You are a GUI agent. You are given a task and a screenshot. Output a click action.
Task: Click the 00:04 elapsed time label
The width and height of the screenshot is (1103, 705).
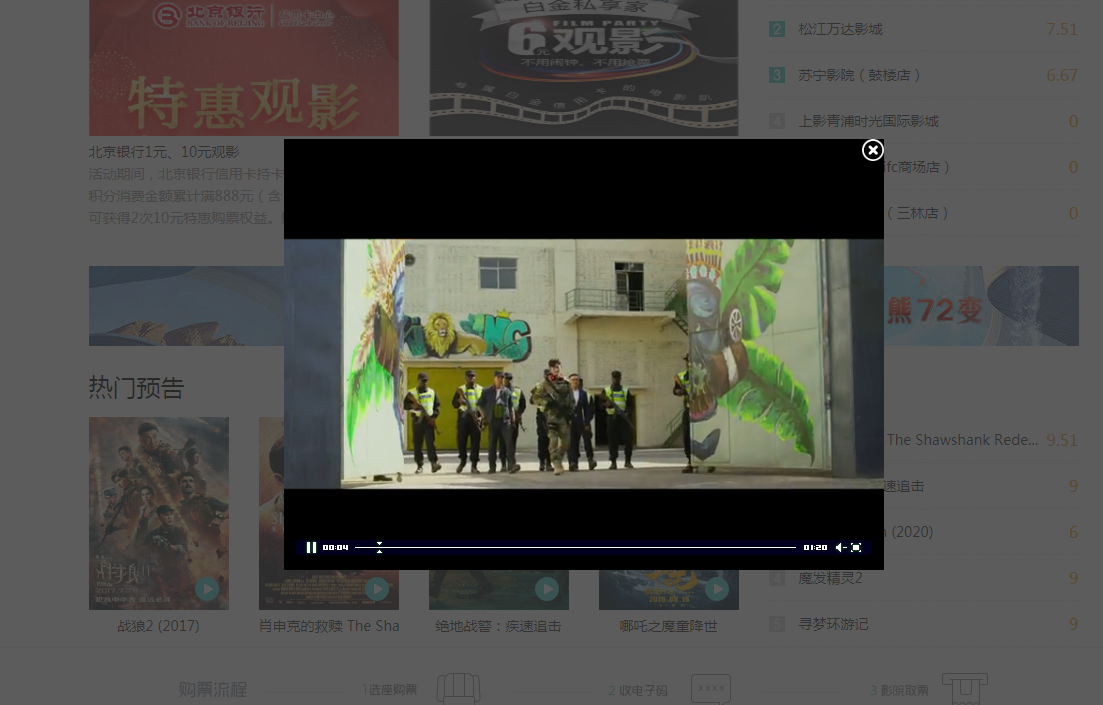coord(336,547)
